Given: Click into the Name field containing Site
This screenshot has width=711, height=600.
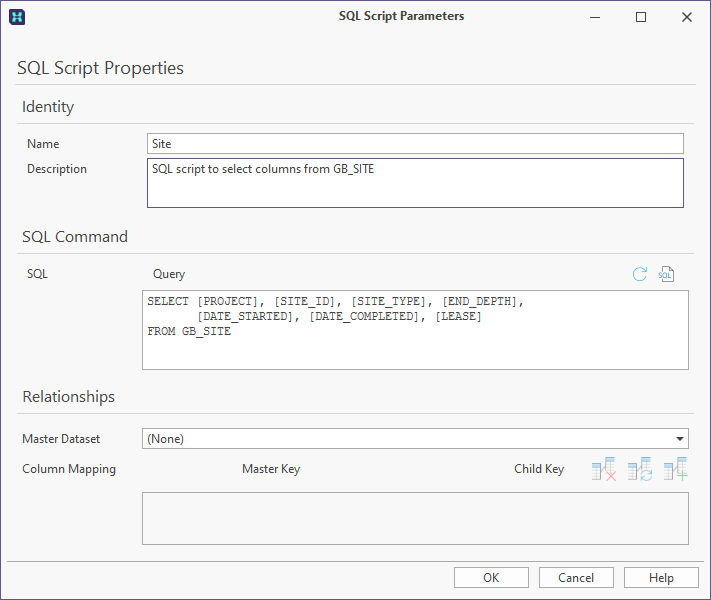Looking at the screenshot, I should (415, 144).
